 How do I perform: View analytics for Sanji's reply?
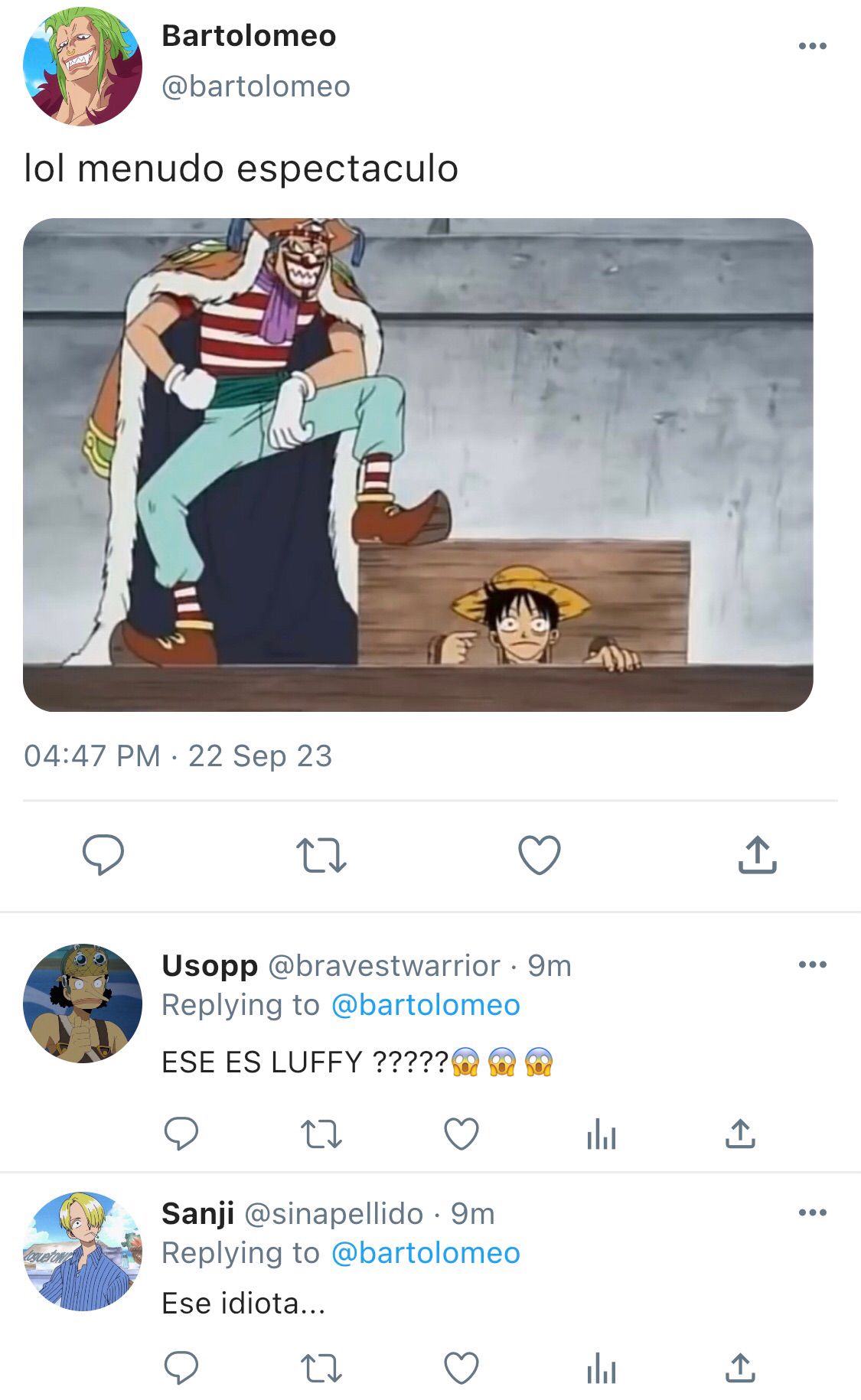click(x=602, y=1368)
